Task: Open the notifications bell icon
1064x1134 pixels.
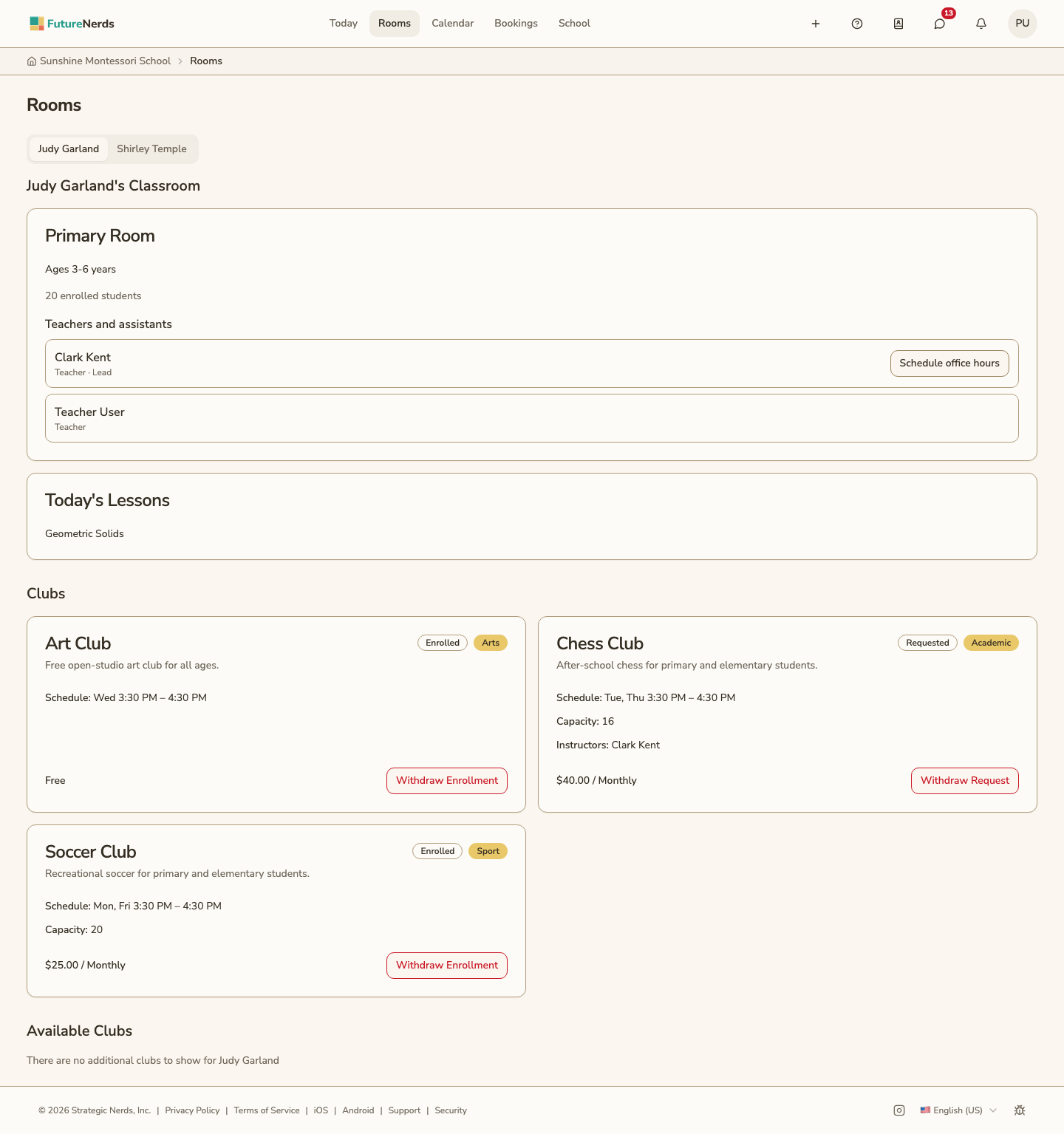Action: pos(981,24)
